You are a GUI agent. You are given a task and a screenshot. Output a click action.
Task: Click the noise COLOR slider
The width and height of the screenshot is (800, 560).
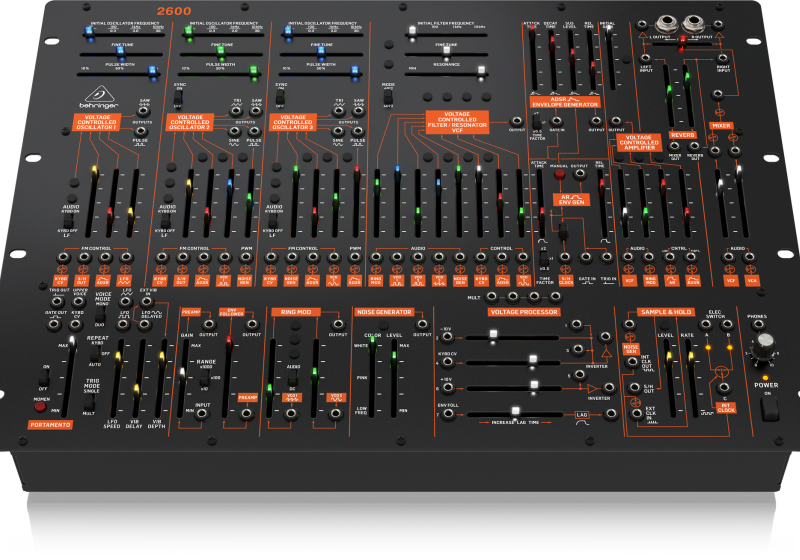tap(372, 378)
